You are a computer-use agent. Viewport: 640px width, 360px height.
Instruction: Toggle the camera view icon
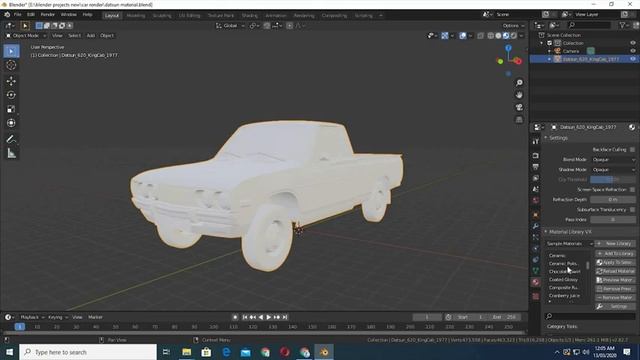coord(519,107)
